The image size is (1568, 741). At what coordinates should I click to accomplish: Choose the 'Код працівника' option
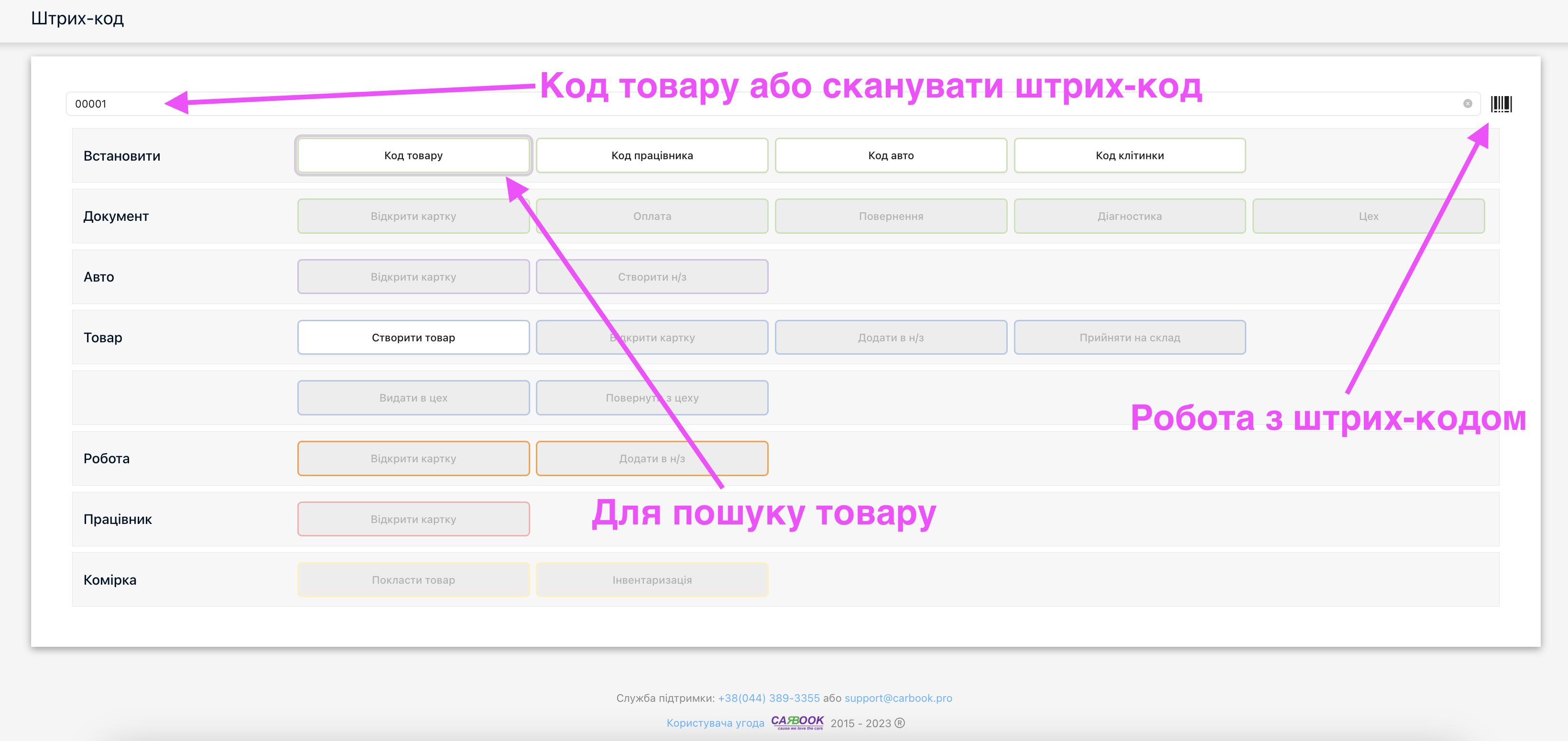point(652,155)
